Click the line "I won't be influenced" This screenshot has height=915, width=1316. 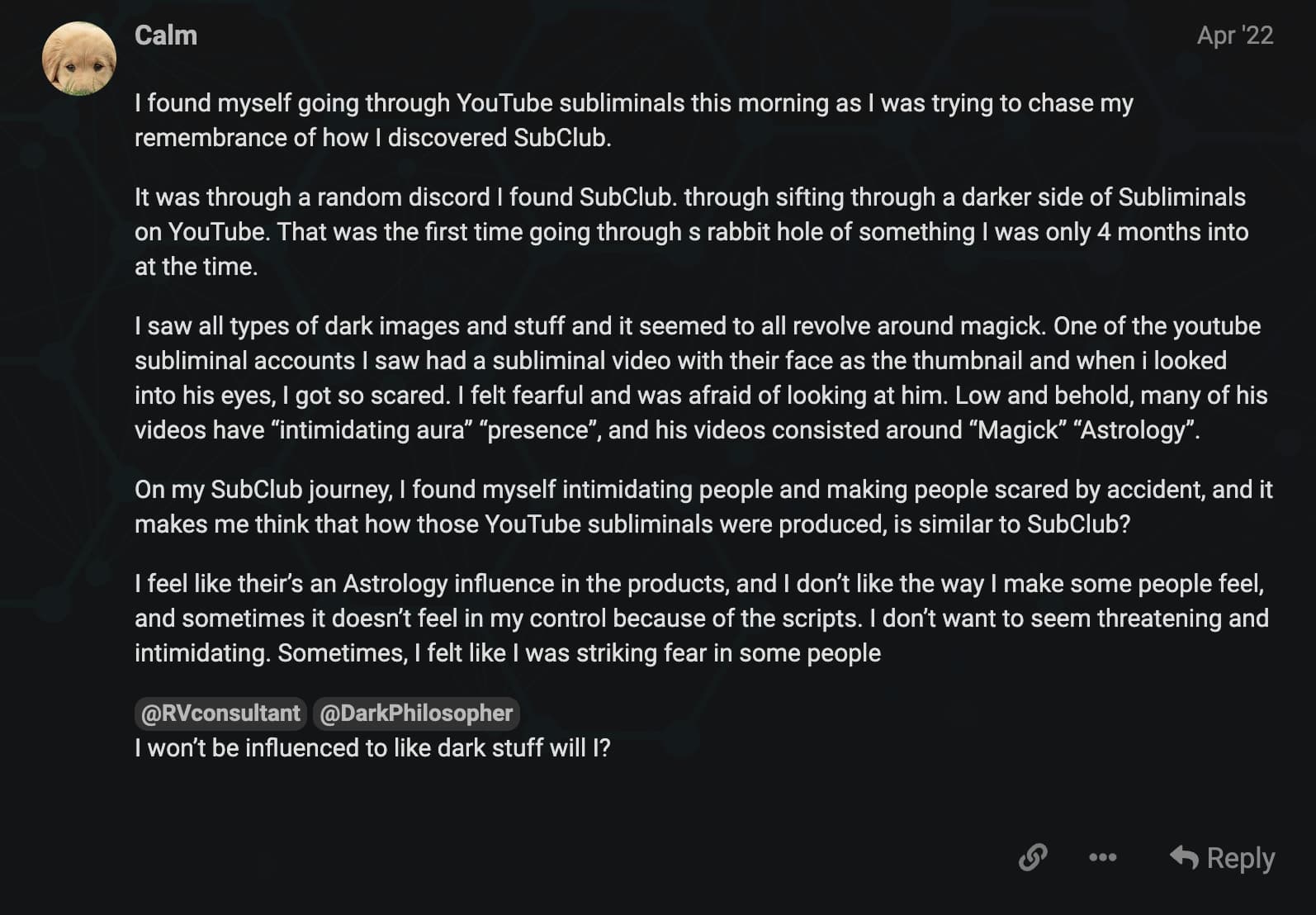(x=372, y=748)
